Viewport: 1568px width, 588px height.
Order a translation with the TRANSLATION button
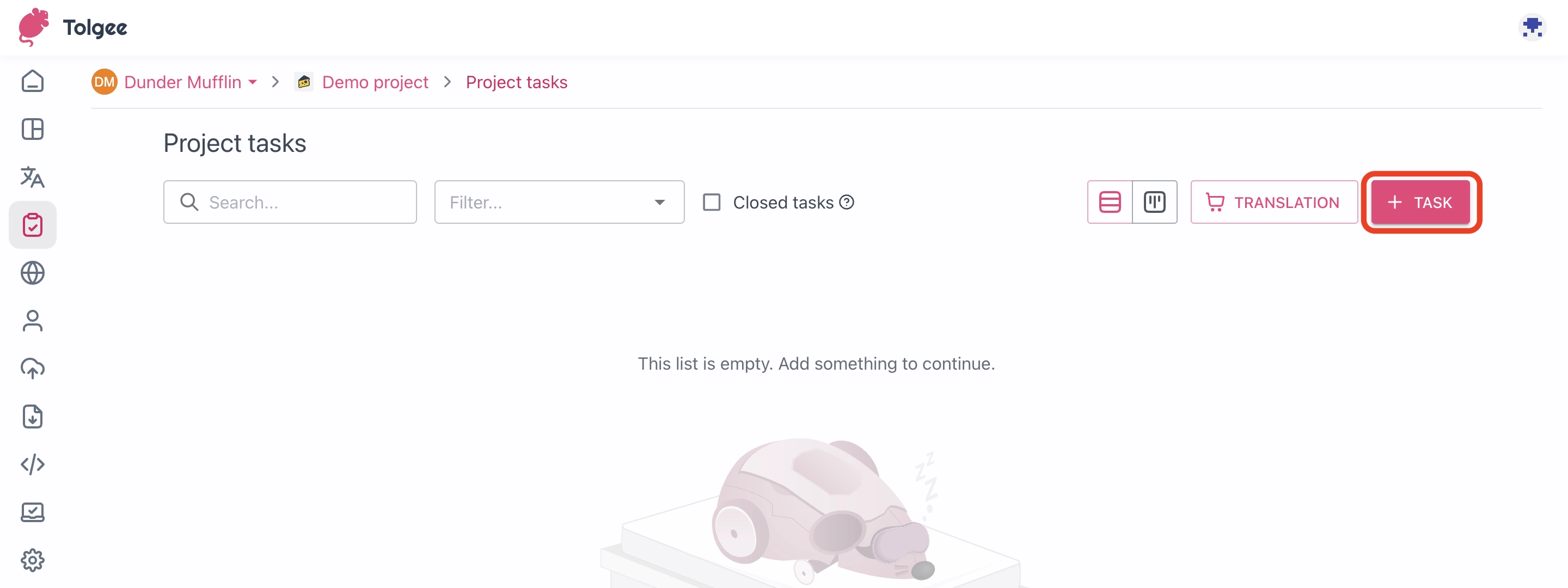tap(1273, 201)
